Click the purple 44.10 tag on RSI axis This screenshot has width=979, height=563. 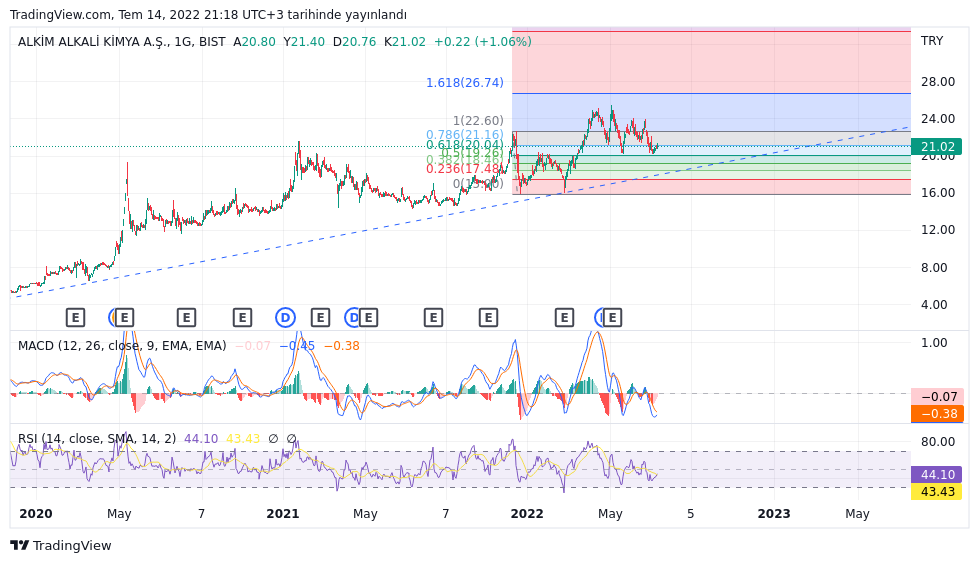point(937,474)
